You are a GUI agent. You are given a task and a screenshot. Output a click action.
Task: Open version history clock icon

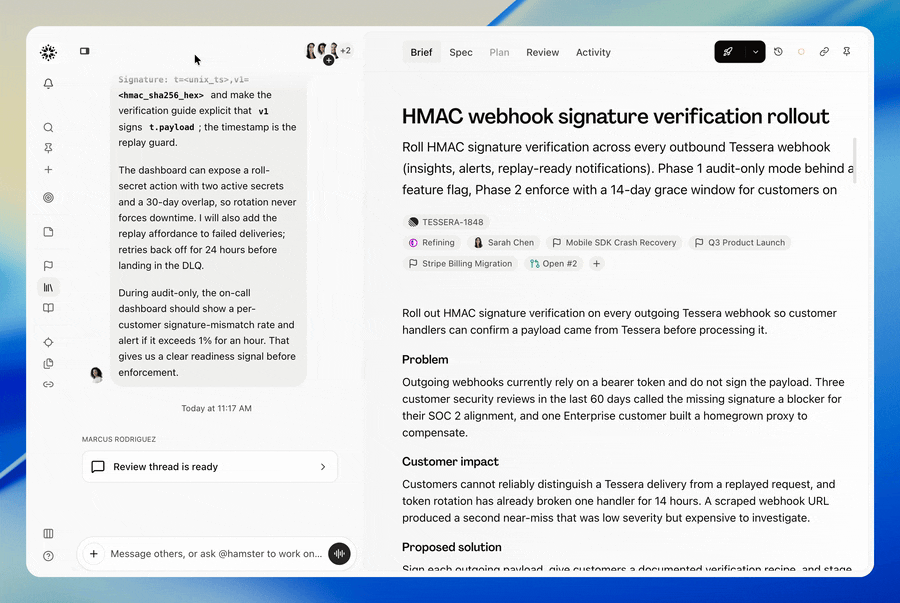[778, 52]
